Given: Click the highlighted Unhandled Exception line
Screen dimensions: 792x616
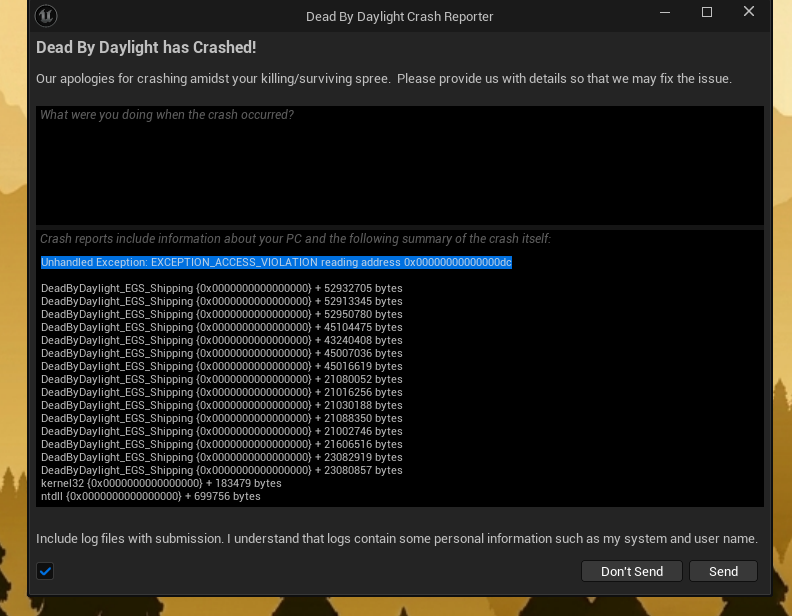Looking at the screenshot, I should click(x=276, y=263).
